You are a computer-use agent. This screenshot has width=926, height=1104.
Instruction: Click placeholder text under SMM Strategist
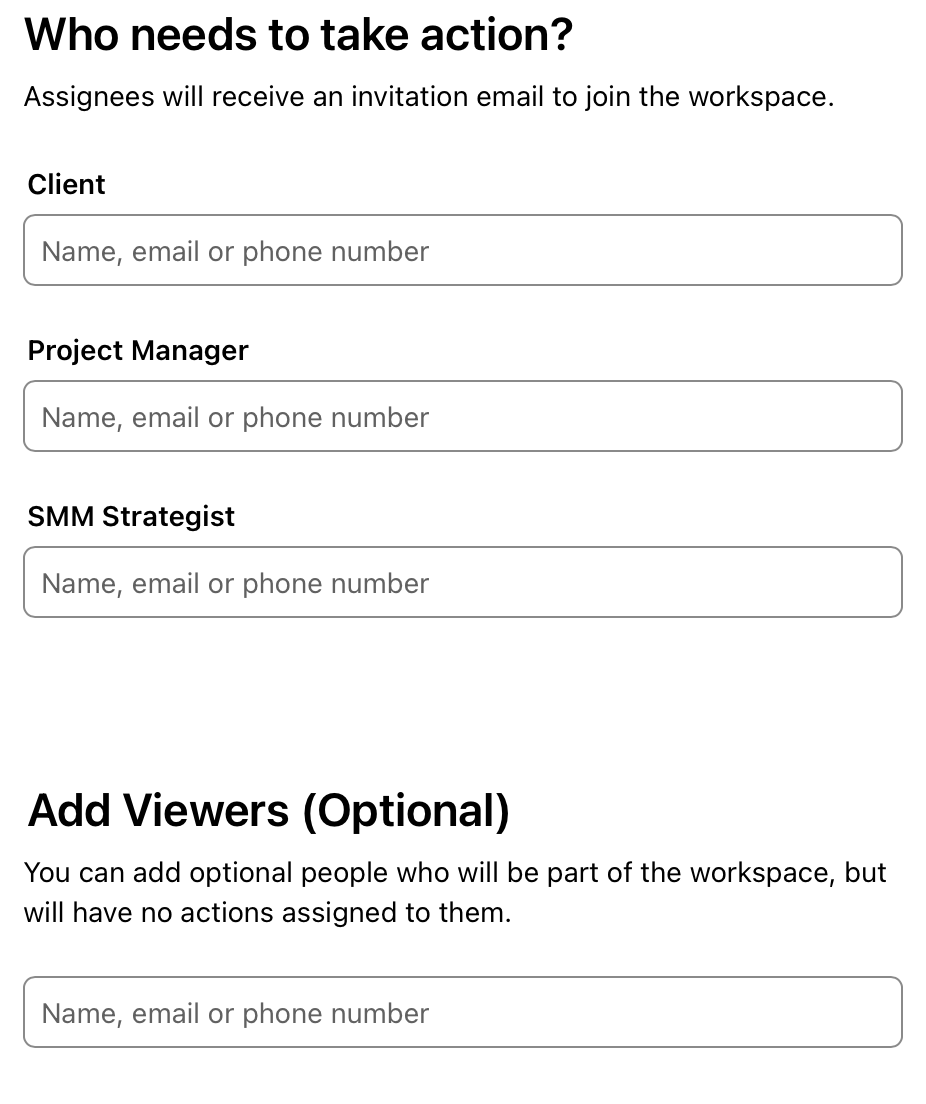pos(235,584)
